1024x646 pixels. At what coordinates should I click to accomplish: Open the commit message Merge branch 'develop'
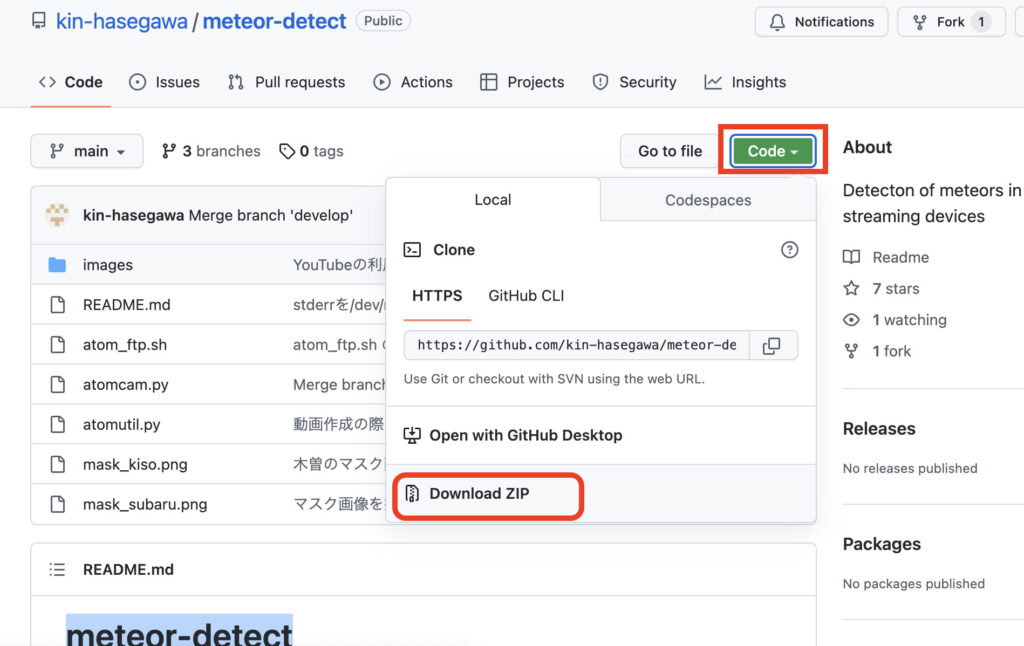tap(270, 216)
